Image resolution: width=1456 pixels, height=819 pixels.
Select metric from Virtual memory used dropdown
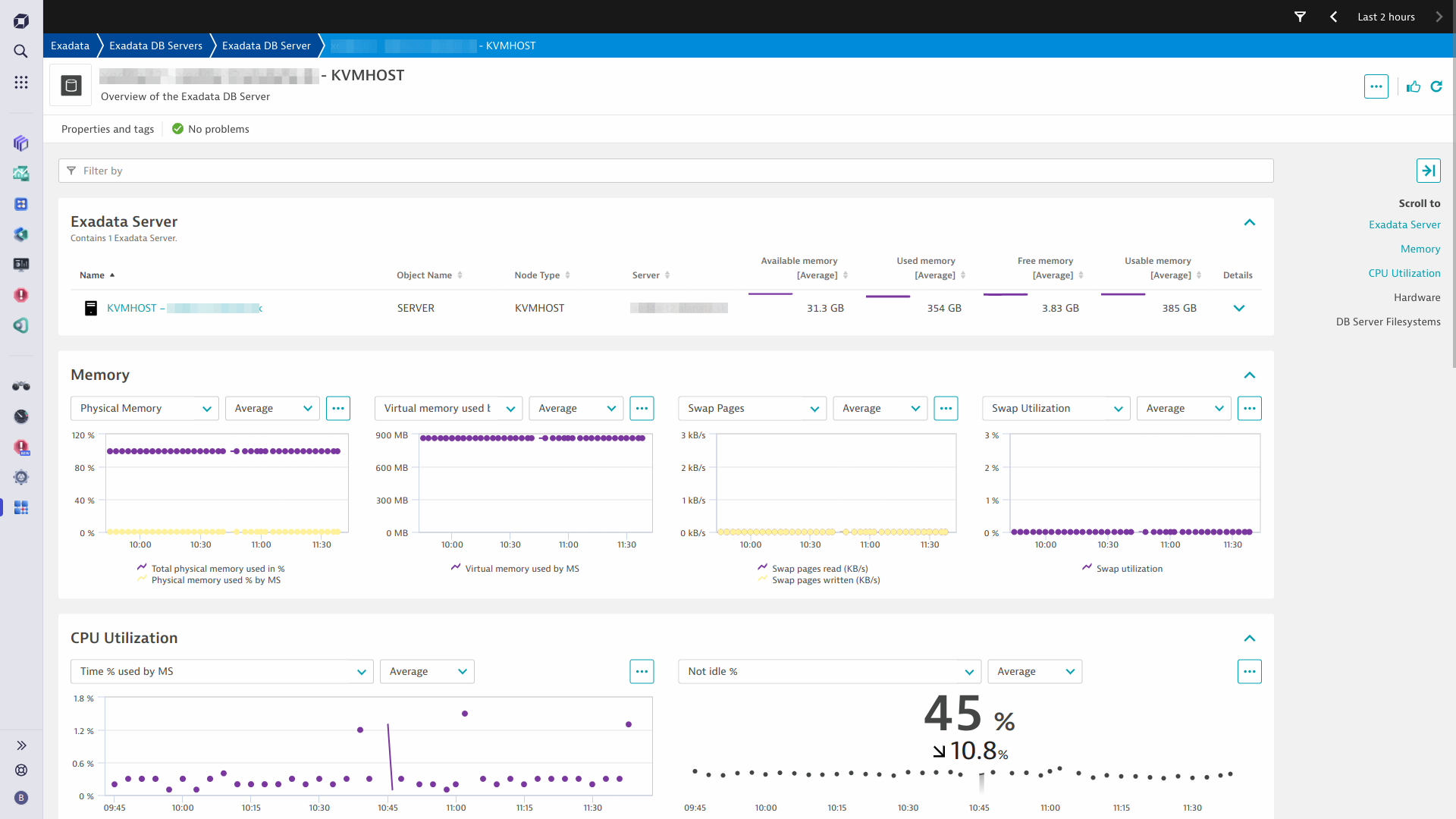click(449, 408)
